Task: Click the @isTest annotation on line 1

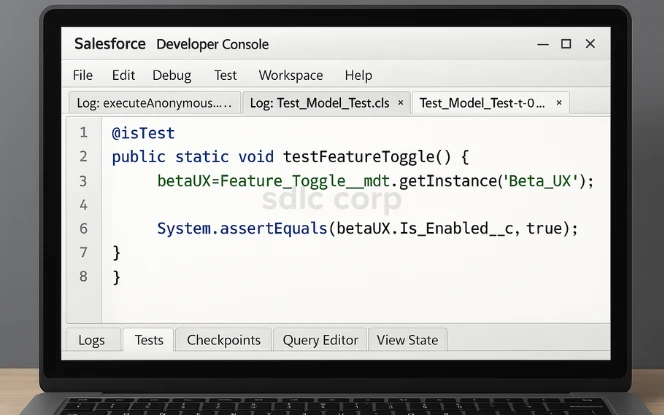Action: click(x=143, y=133)
